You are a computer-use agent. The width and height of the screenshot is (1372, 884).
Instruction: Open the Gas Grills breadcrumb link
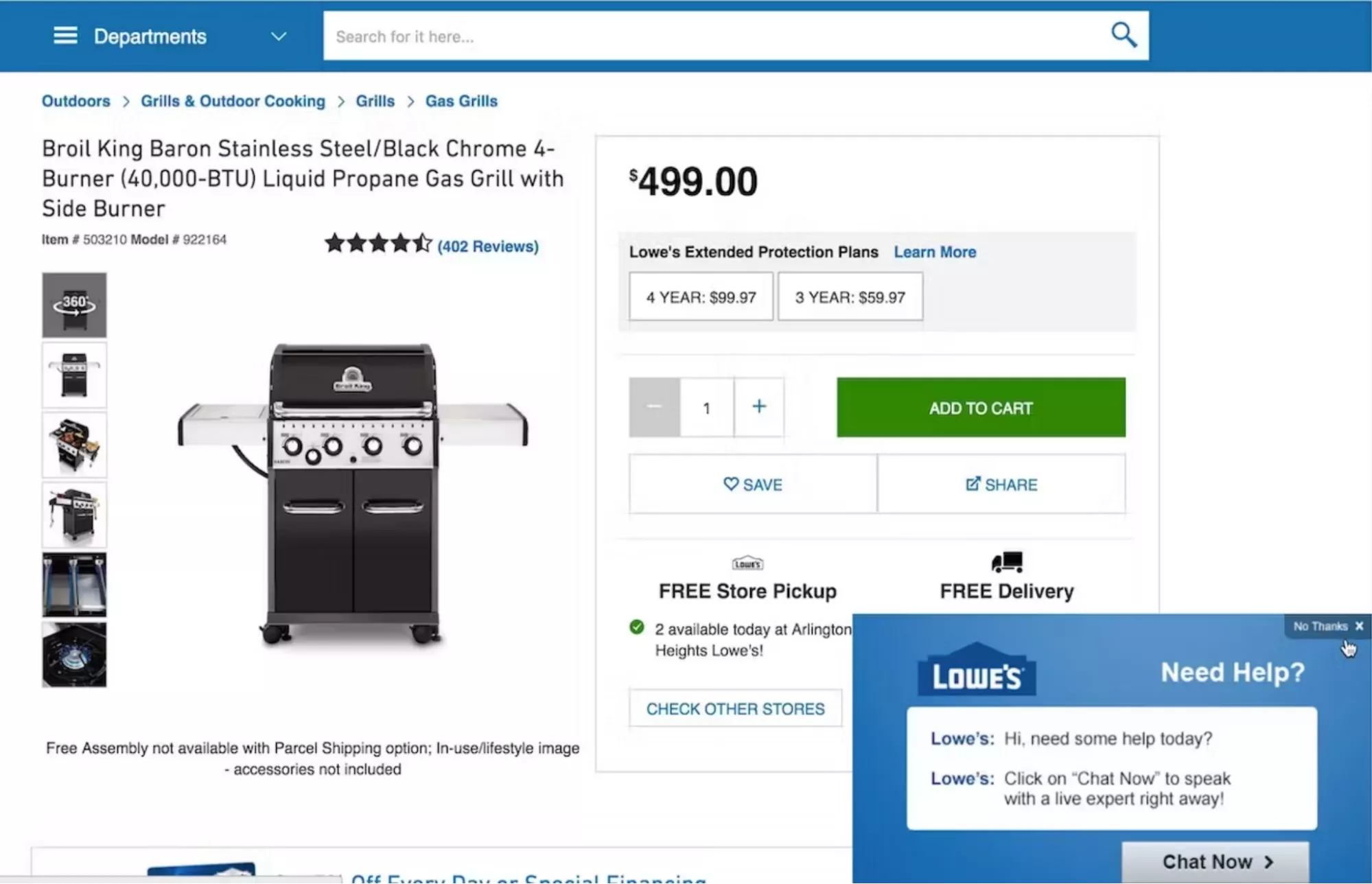click(x=461, y=101)
